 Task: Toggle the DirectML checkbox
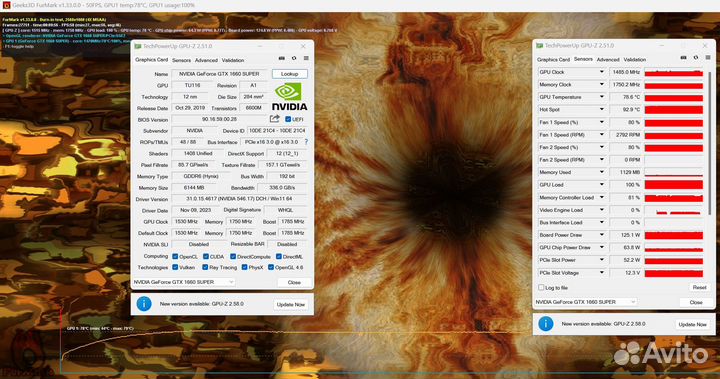pos(279,256)
